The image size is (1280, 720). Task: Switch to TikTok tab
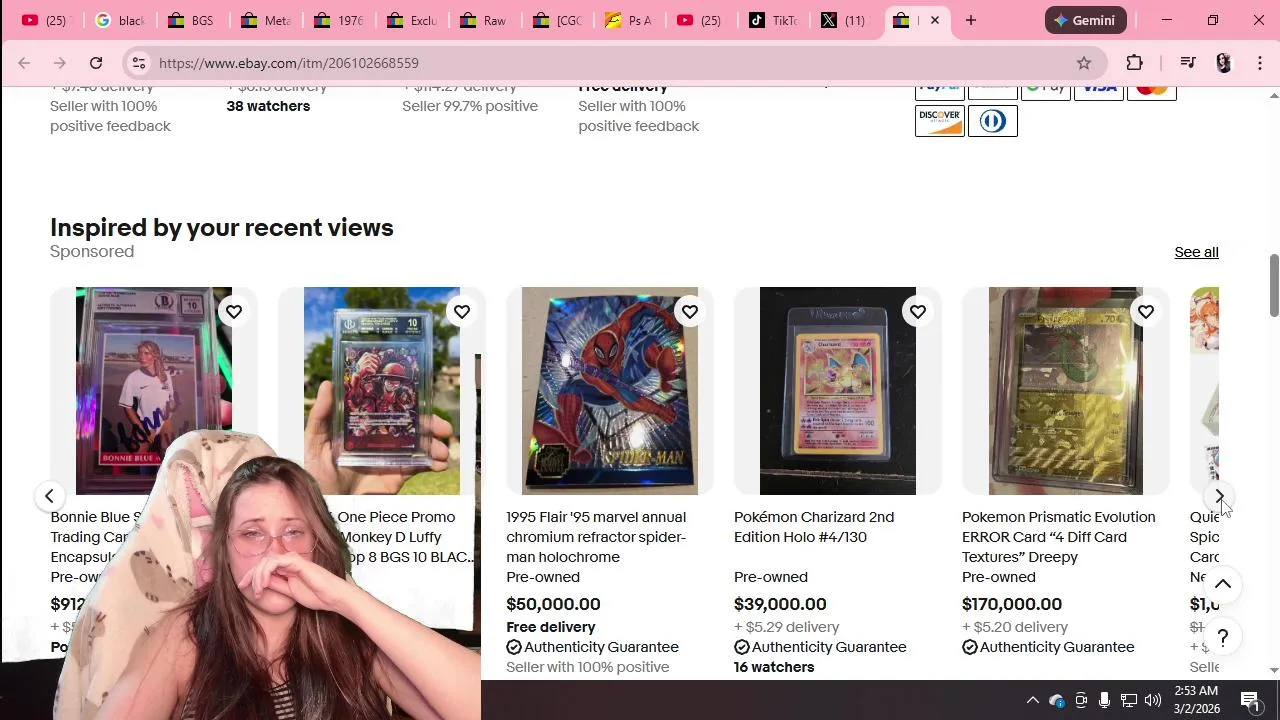[x=773, y=20]
